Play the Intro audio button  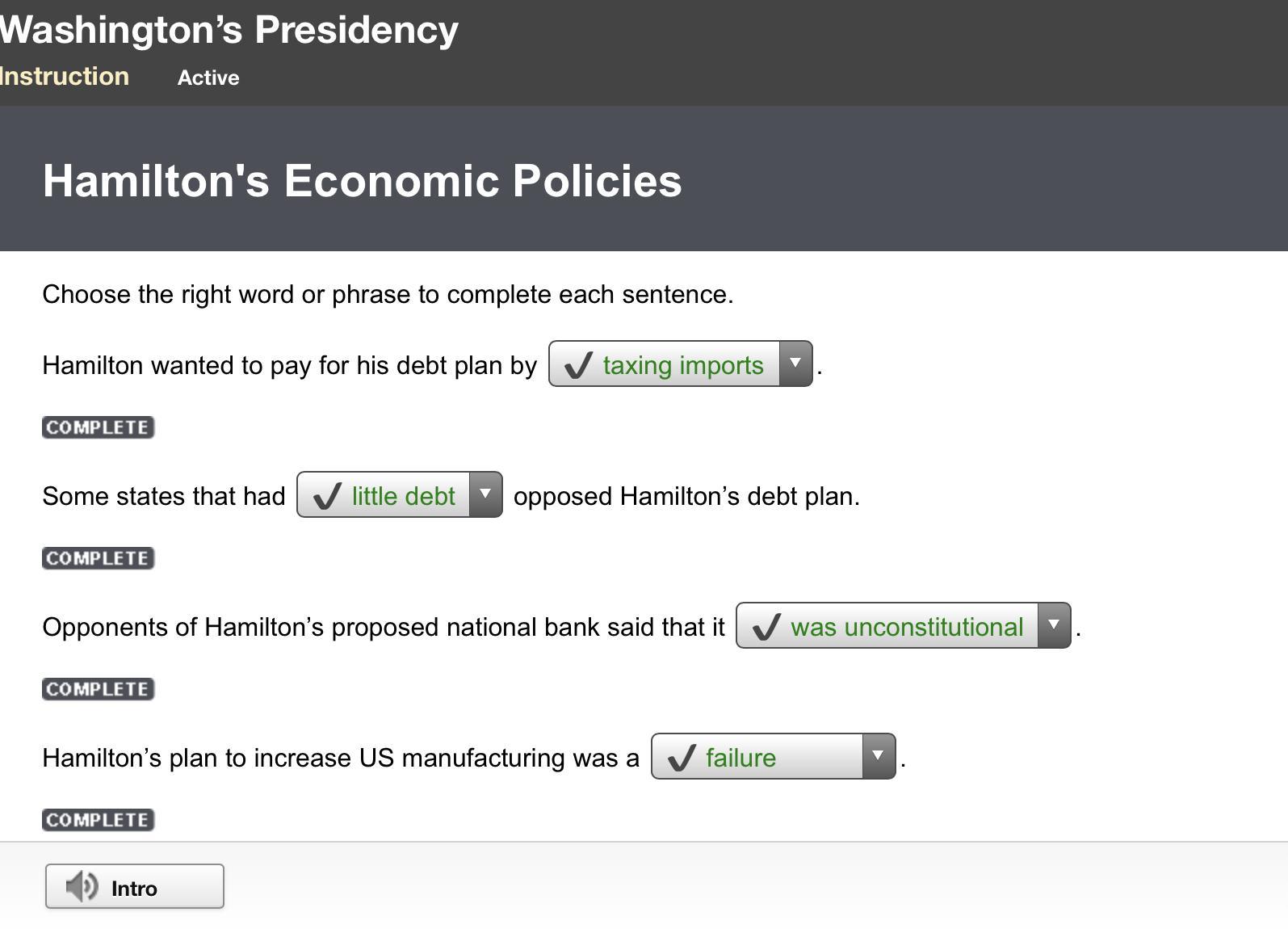coord(135,886)
